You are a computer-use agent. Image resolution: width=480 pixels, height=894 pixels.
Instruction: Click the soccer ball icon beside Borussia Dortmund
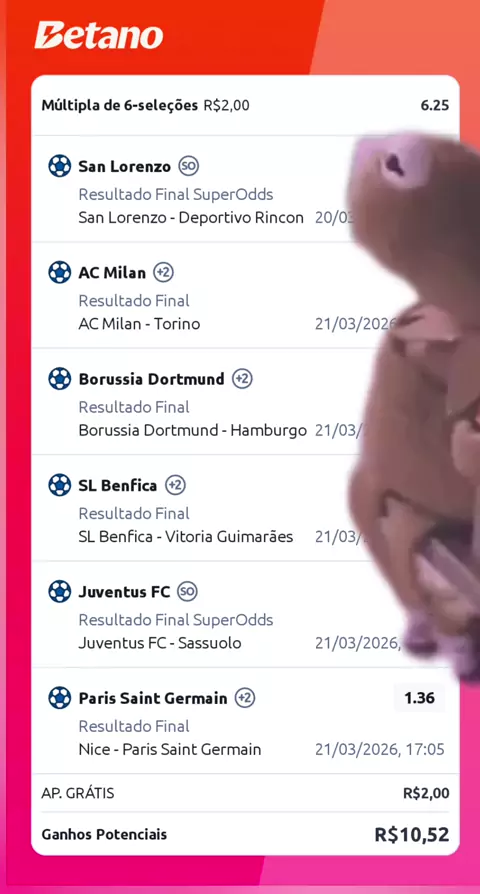59,379
